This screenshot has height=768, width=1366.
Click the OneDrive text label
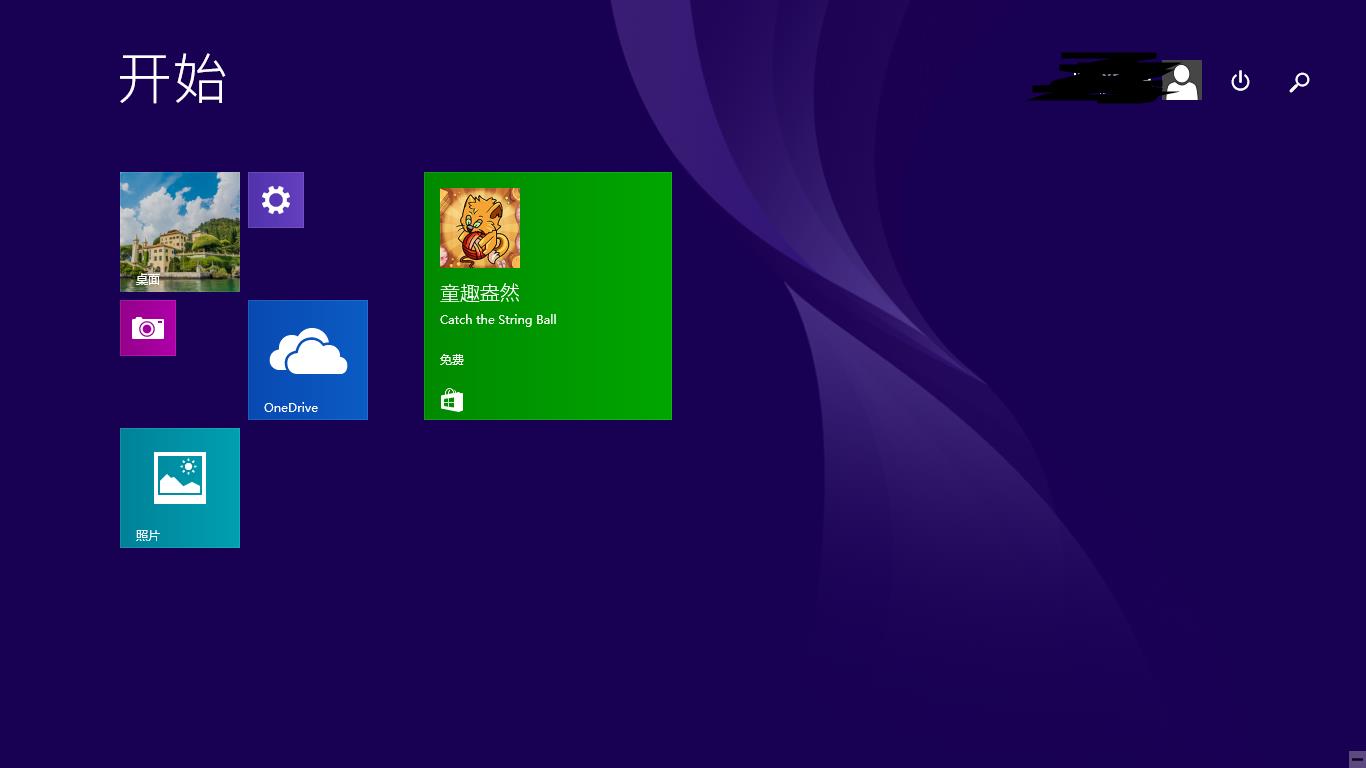coord(291,408)
